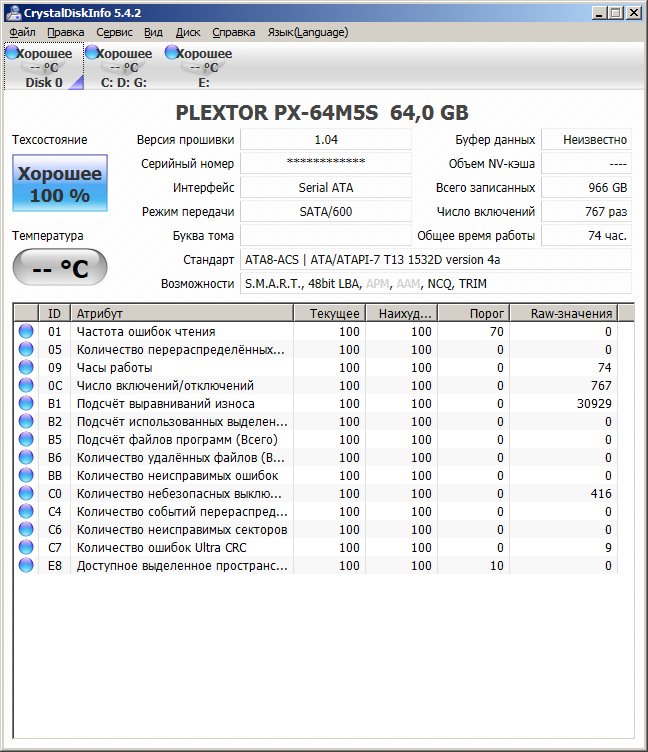Image resolution: width=648 pixels, height=752 pixels.
Task: Click the Число включений value 767 раз
Action: (x=587, y=212)
